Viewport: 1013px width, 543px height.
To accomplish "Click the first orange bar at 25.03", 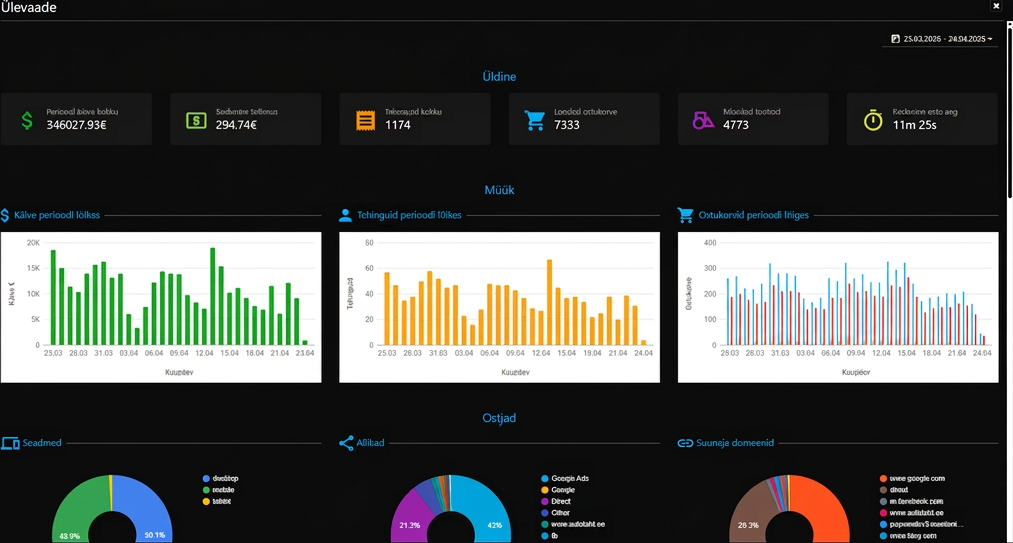I will 387,308.
